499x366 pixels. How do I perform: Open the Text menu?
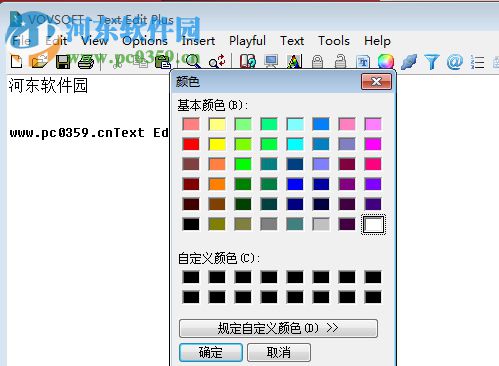pyautogui.click(x=292, y=41)
